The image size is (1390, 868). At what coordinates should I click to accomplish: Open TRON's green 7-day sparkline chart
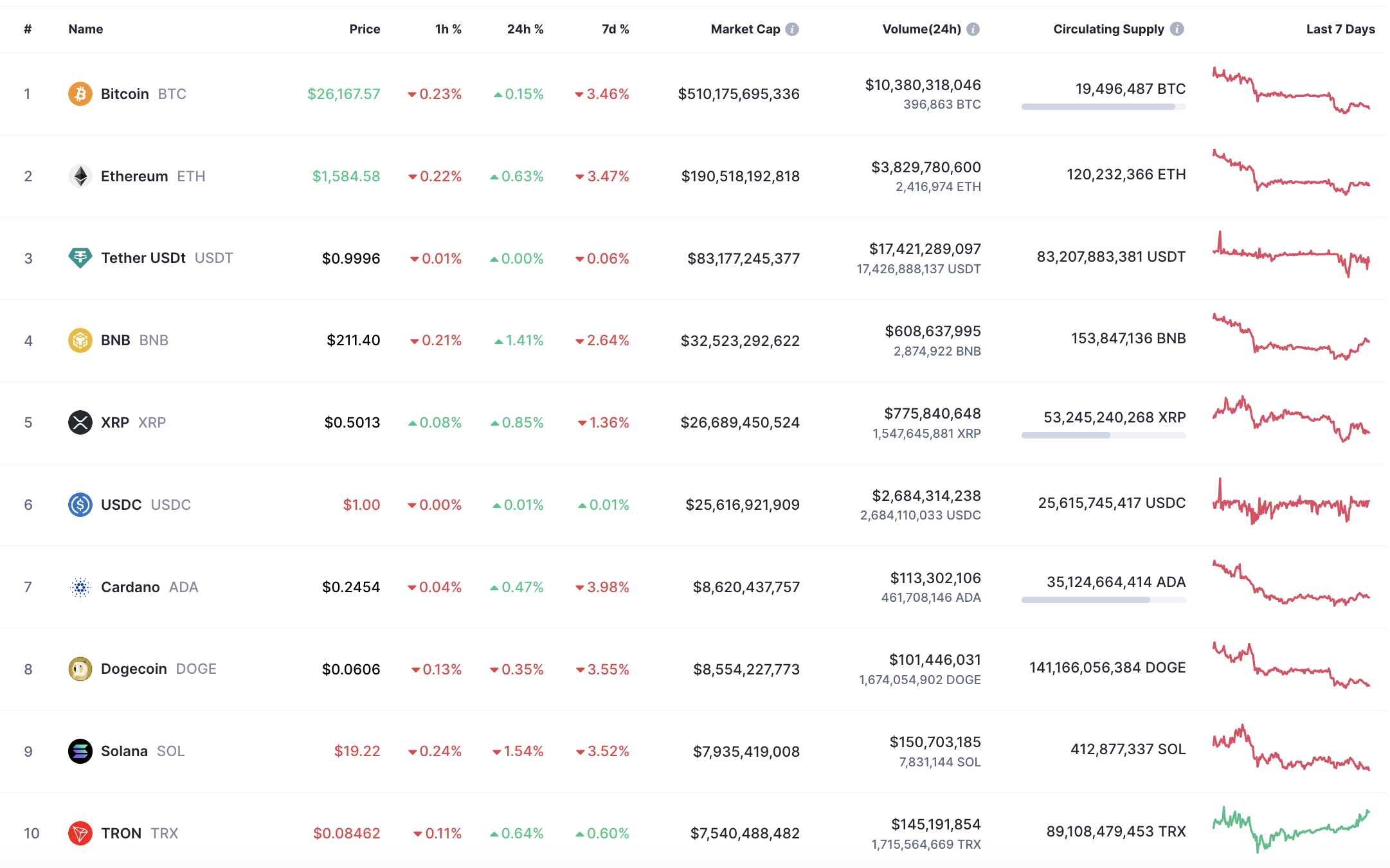(1291, 831)
